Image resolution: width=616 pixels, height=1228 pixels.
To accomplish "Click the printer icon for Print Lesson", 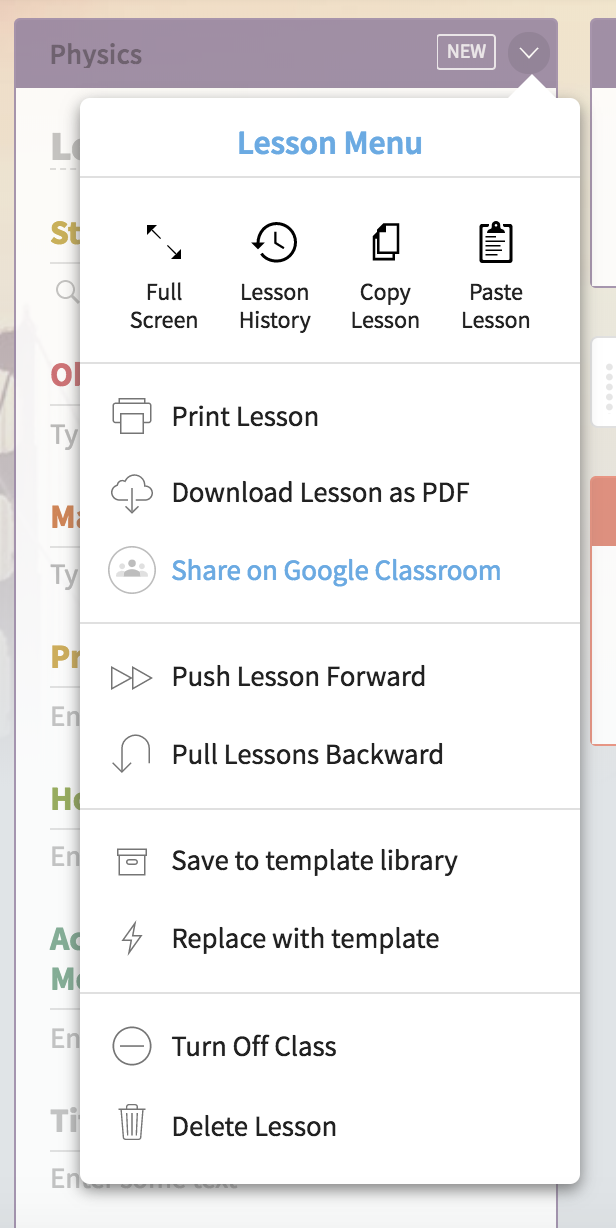I will coord(131,416).
